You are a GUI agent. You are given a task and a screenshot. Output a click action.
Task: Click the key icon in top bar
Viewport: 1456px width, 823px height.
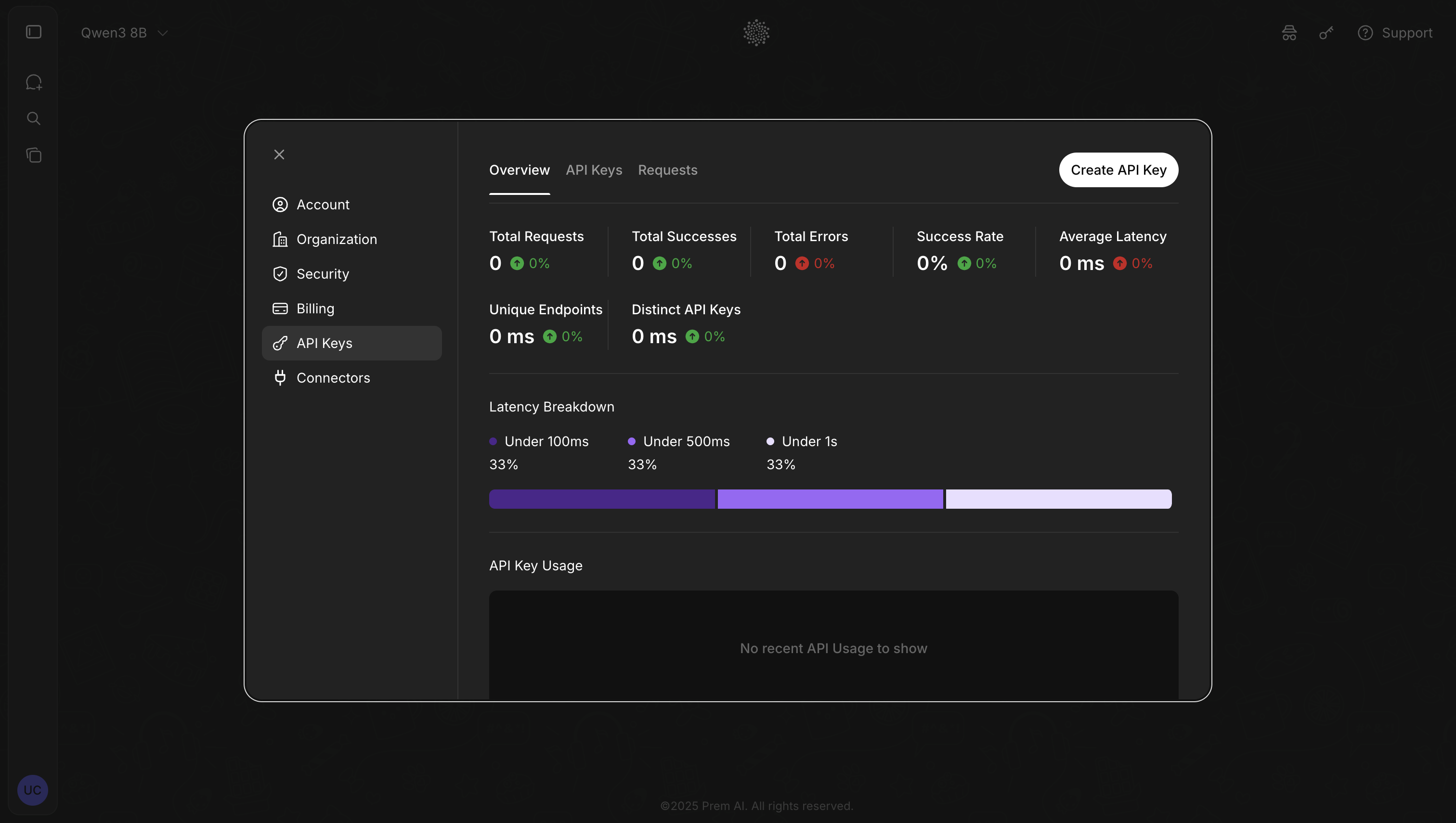[x=1326, y=33]
